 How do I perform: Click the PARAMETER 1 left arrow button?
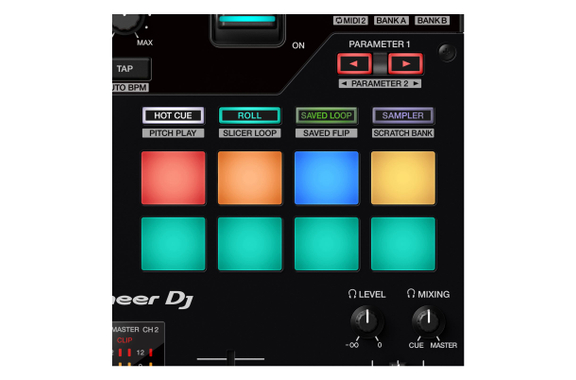coord(354,64)
